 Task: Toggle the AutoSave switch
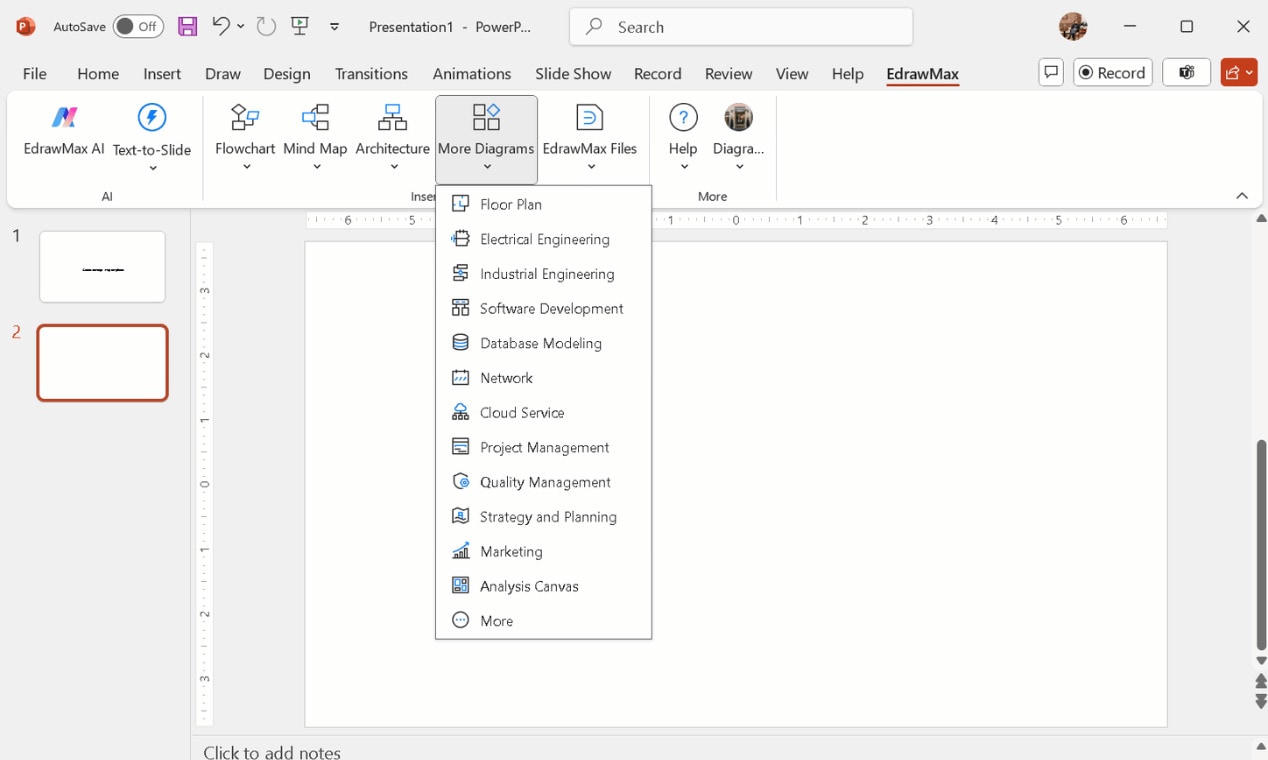pos(138,27)
